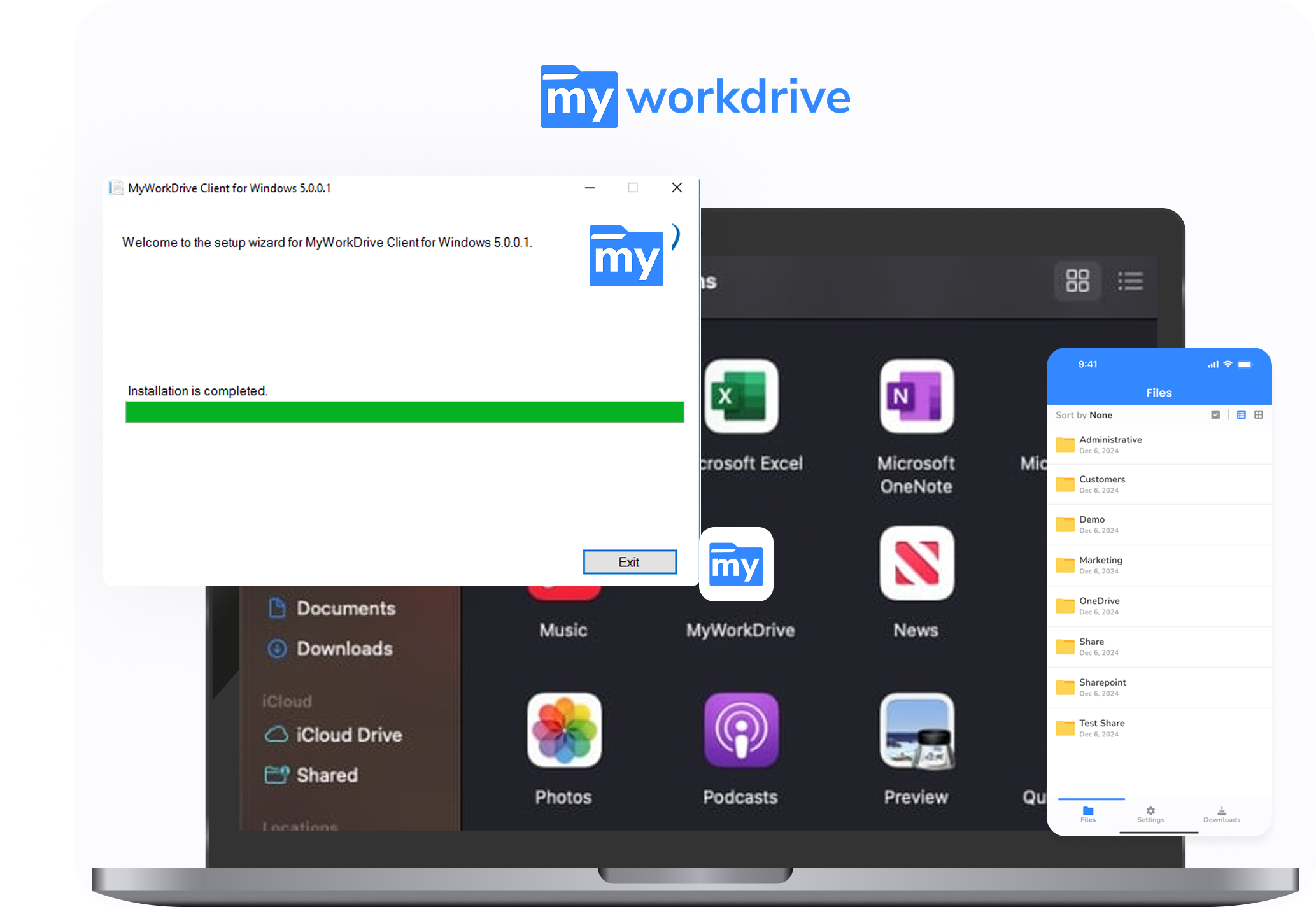Switch files to grid view layout
Image resolution: width=1316 pixels, height=907 pixels.
click(1259, 414)
